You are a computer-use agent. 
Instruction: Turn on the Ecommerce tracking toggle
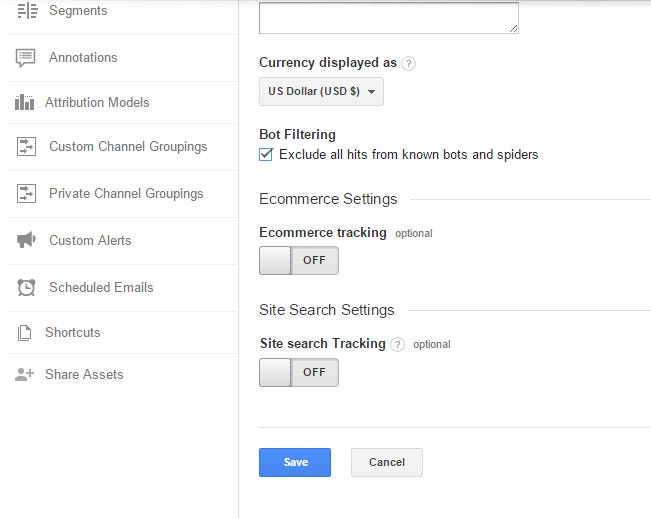click(x=298, y=261)
